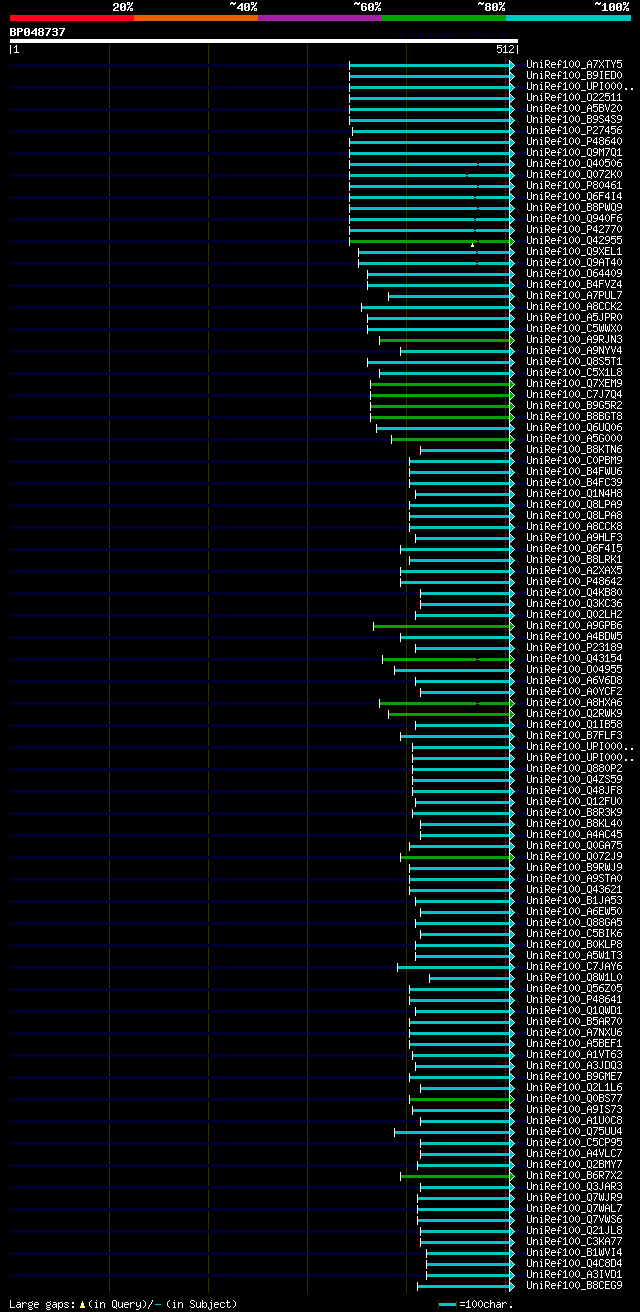The image size is (640, 1312).
Task: Click the green ~80% identity legend segment
Action: click(x=444, y=18)
